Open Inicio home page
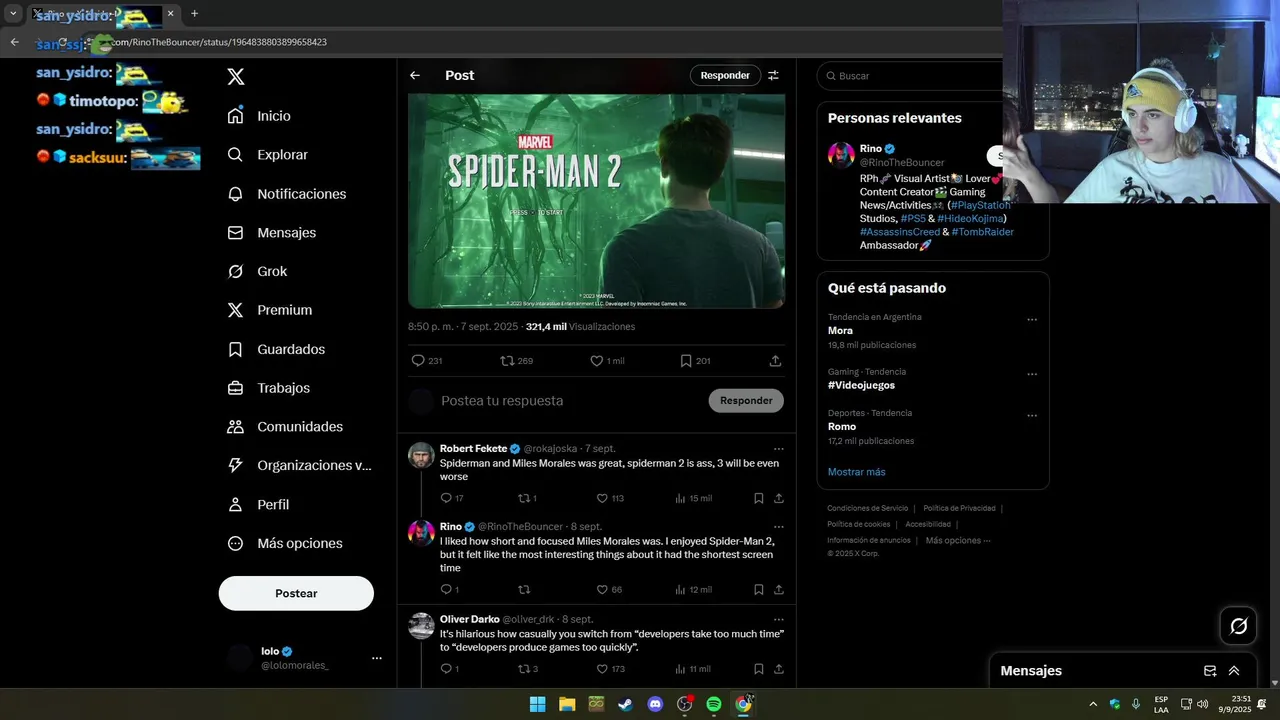The height and width of the screenshot is (720, 1280). [259, 116]
